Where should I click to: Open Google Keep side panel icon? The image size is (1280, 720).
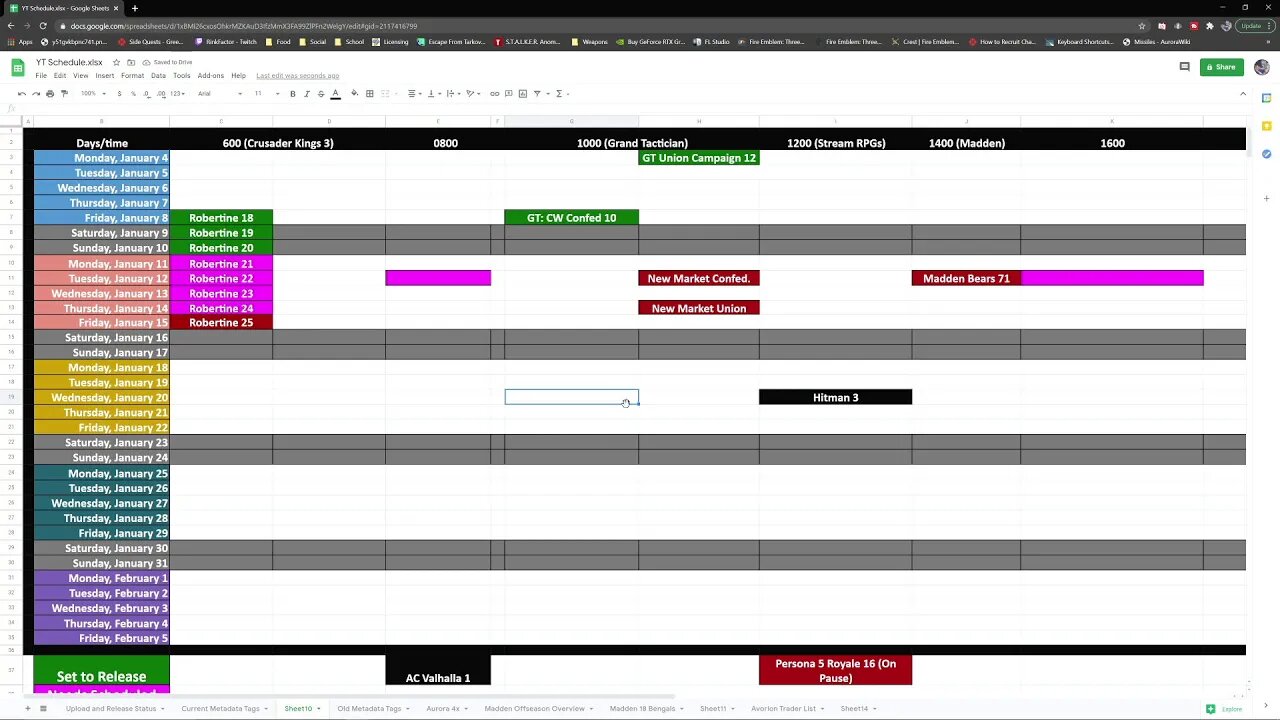pos(1266,126)
